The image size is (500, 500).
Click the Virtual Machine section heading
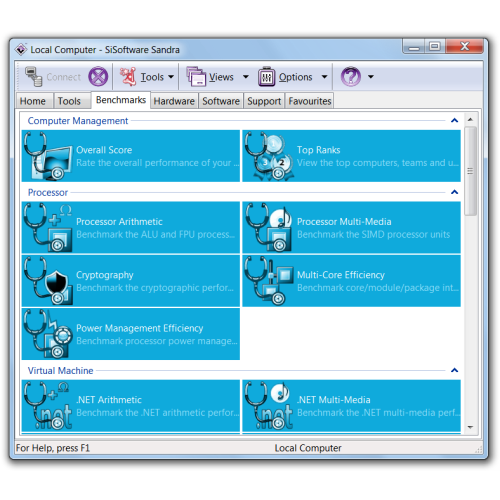(x=60, y=371)
